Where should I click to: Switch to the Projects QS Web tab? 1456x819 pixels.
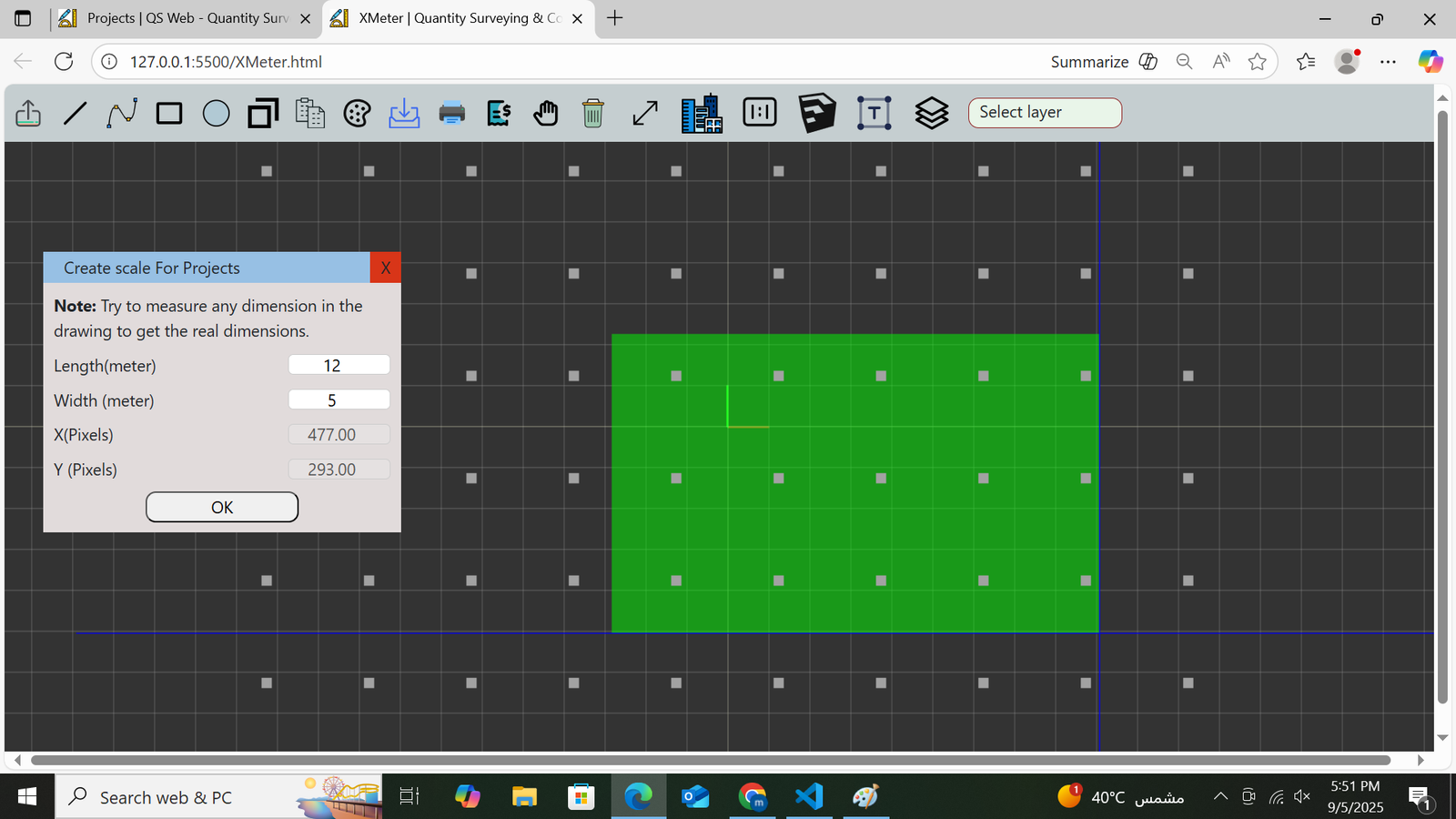(x=178, y=18)
